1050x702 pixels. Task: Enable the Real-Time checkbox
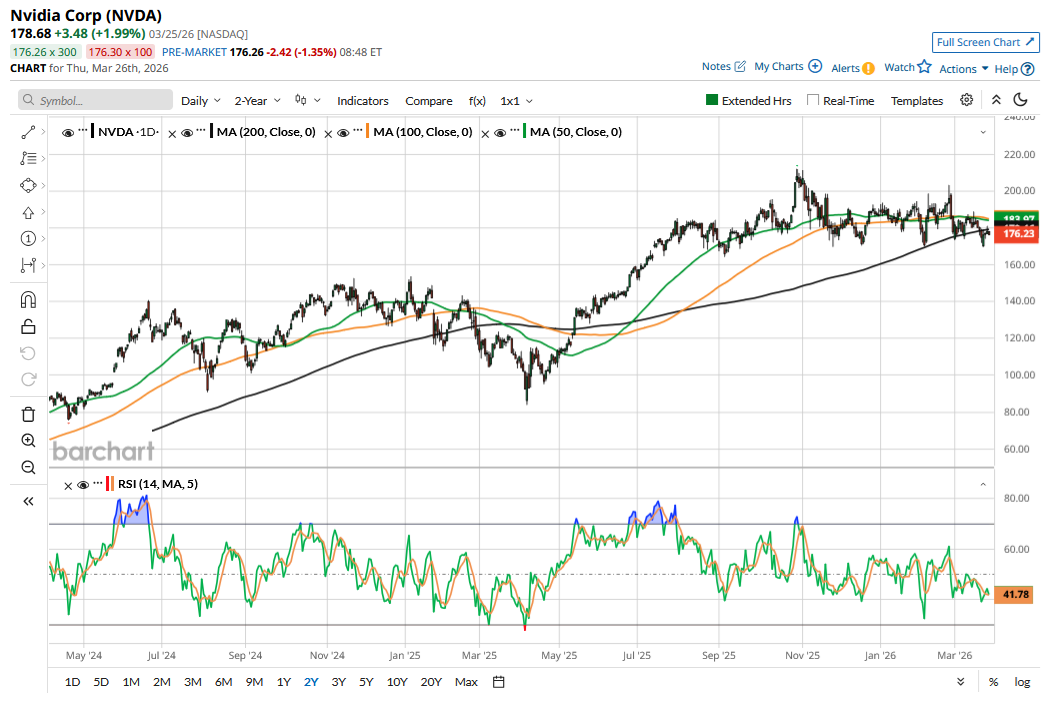pos(813,100)
